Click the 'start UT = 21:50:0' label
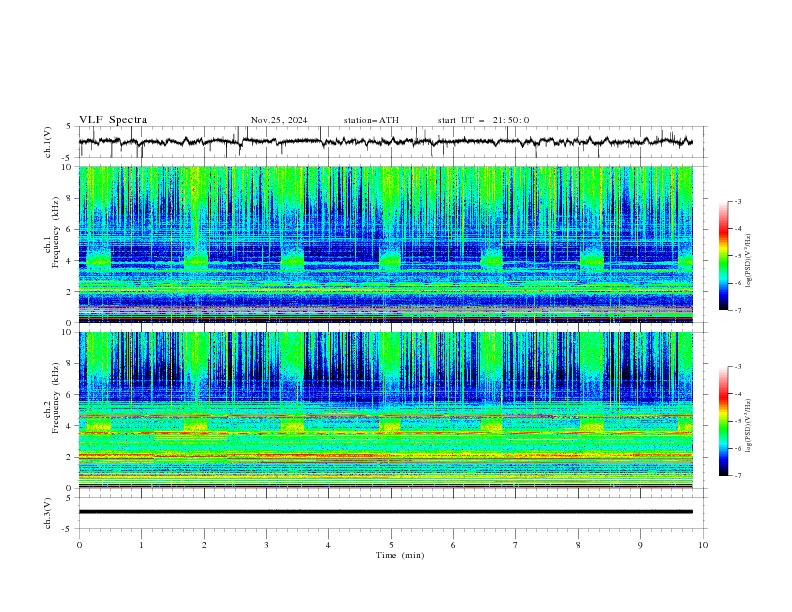 tap(483, 120)
